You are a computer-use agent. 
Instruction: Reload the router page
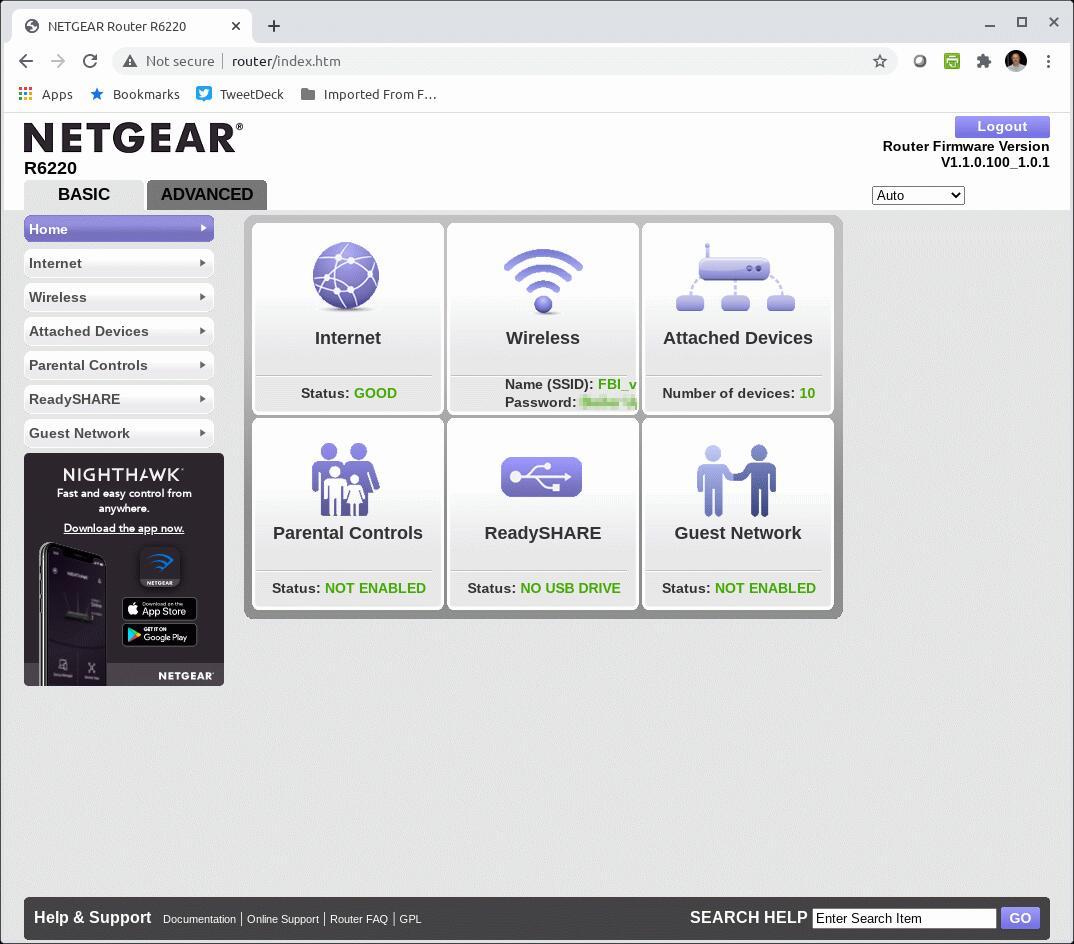pos(90,61)
